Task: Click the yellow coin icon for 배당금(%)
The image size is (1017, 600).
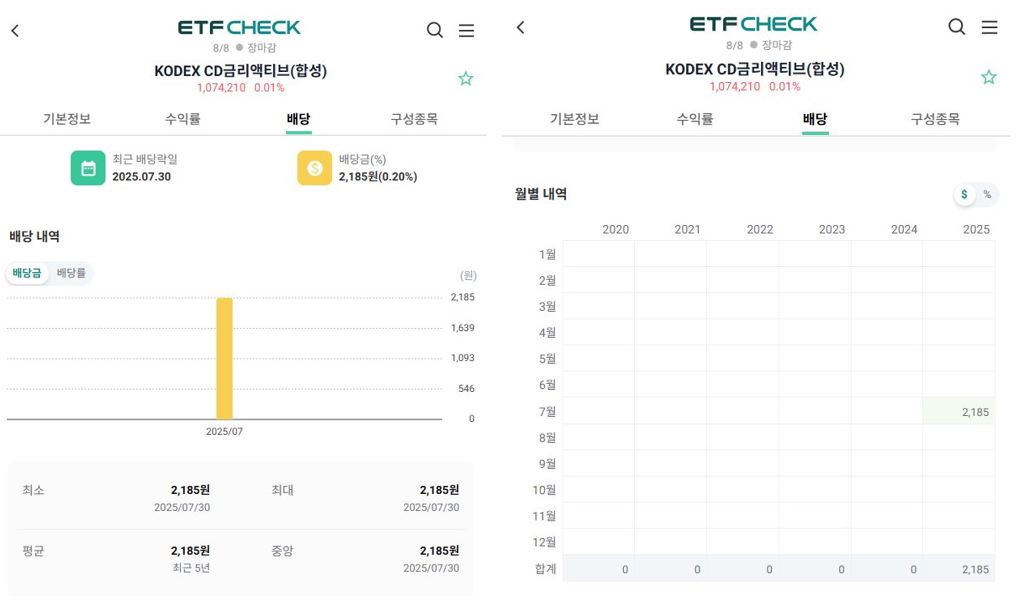Action: coord(315,168)
